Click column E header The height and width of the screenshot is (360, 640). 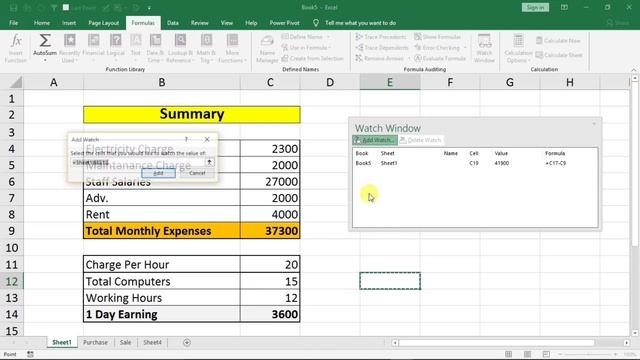tap(390, 82)
